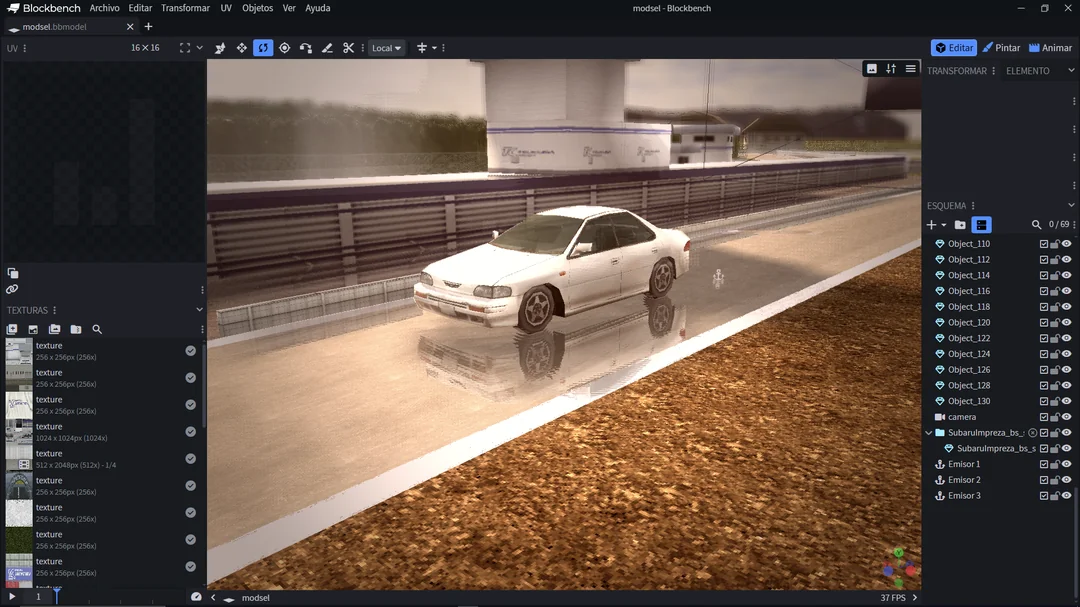Click the texture folder icon
Viewport: 1080px width, 607px height.
click(76, 329)
